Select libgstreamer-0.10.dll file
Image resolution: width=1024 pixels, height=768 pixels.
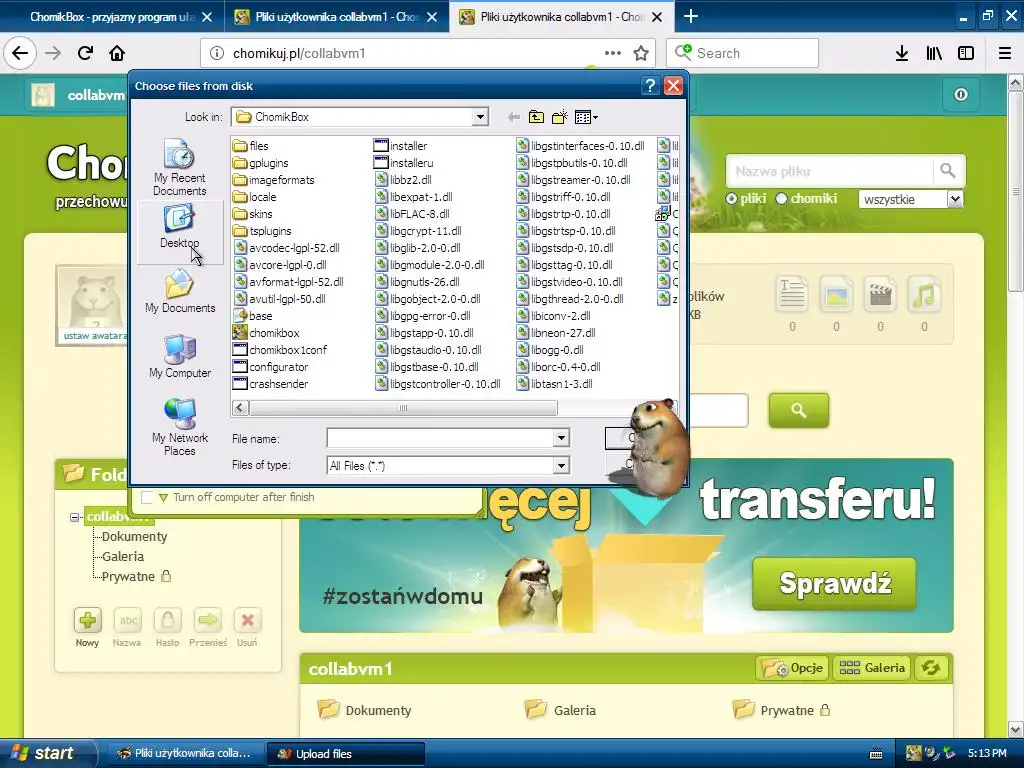(x=573, y=180)
